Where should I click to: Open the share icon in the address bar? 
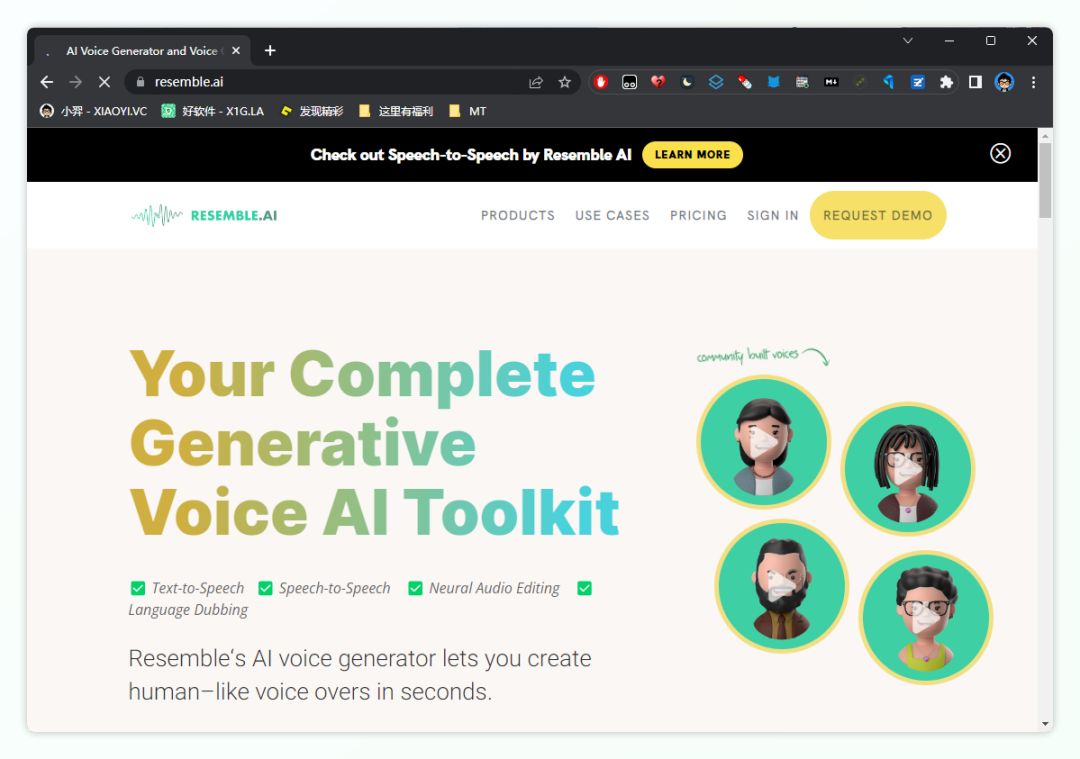point(536,82)
